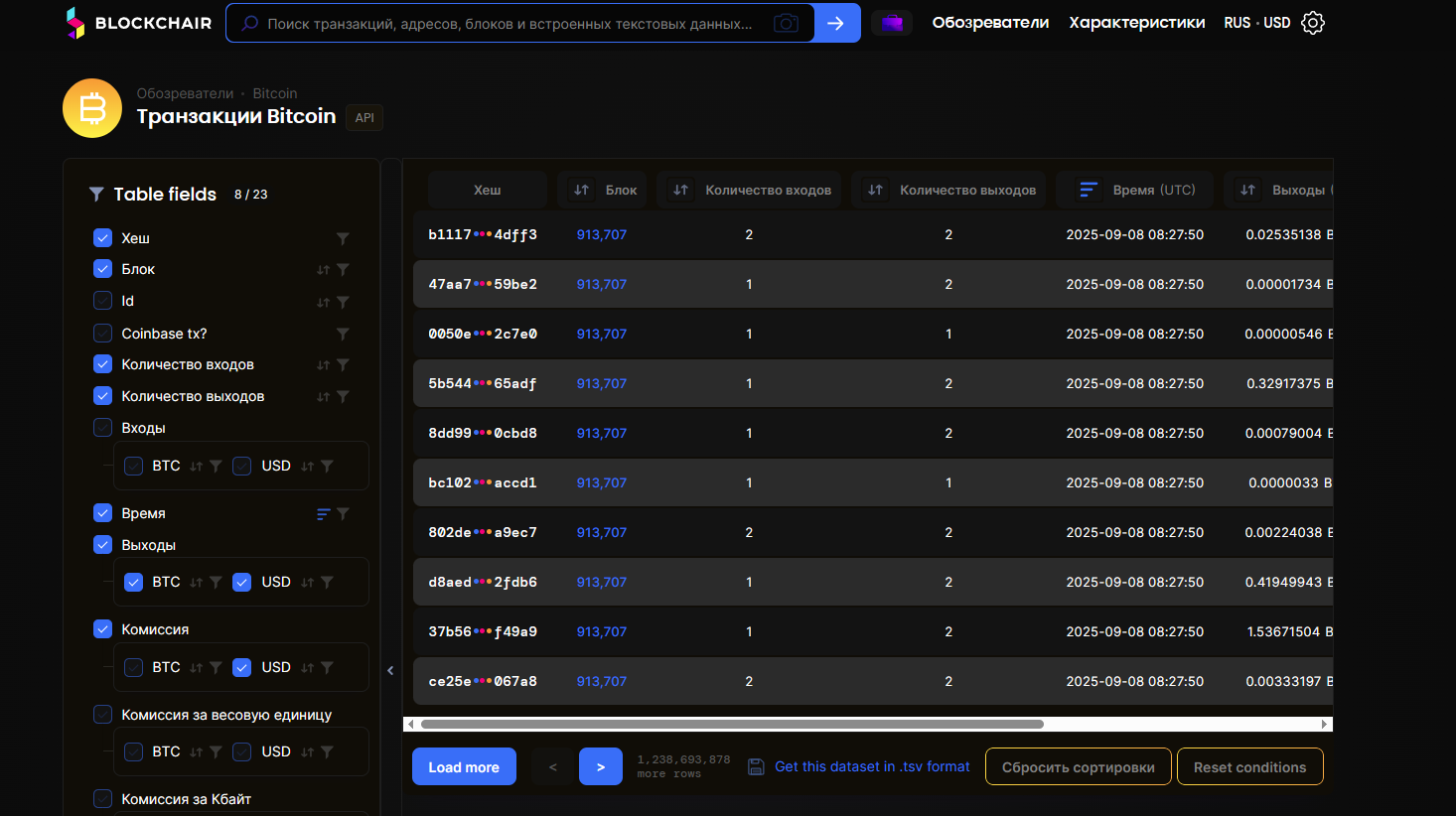Screen dimensions: 1456x816
Task: Open the RUS · USD language selector
Action: tap(1256, 23)
